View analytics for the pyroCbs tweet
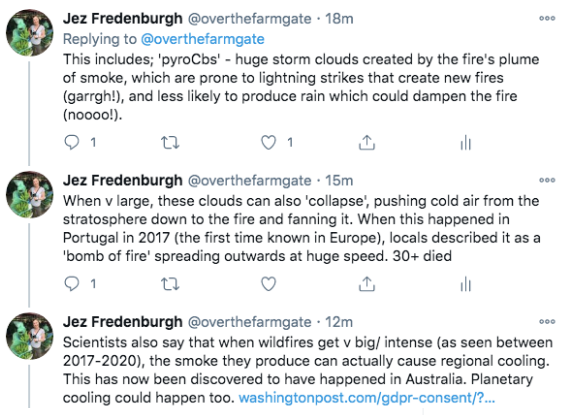567x415 pixels. pyautogui.click(x=465, y=143)
